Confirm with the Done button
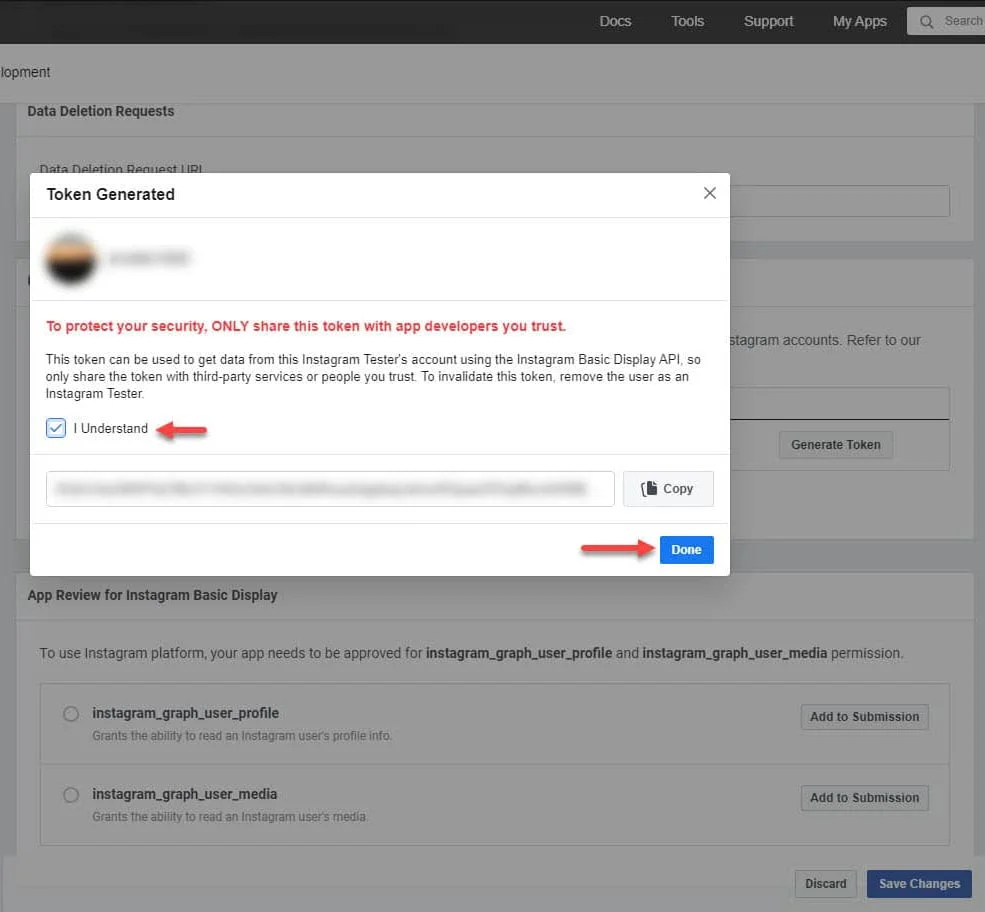The height and width of the screenshot is (912, 985). point(686,550)
